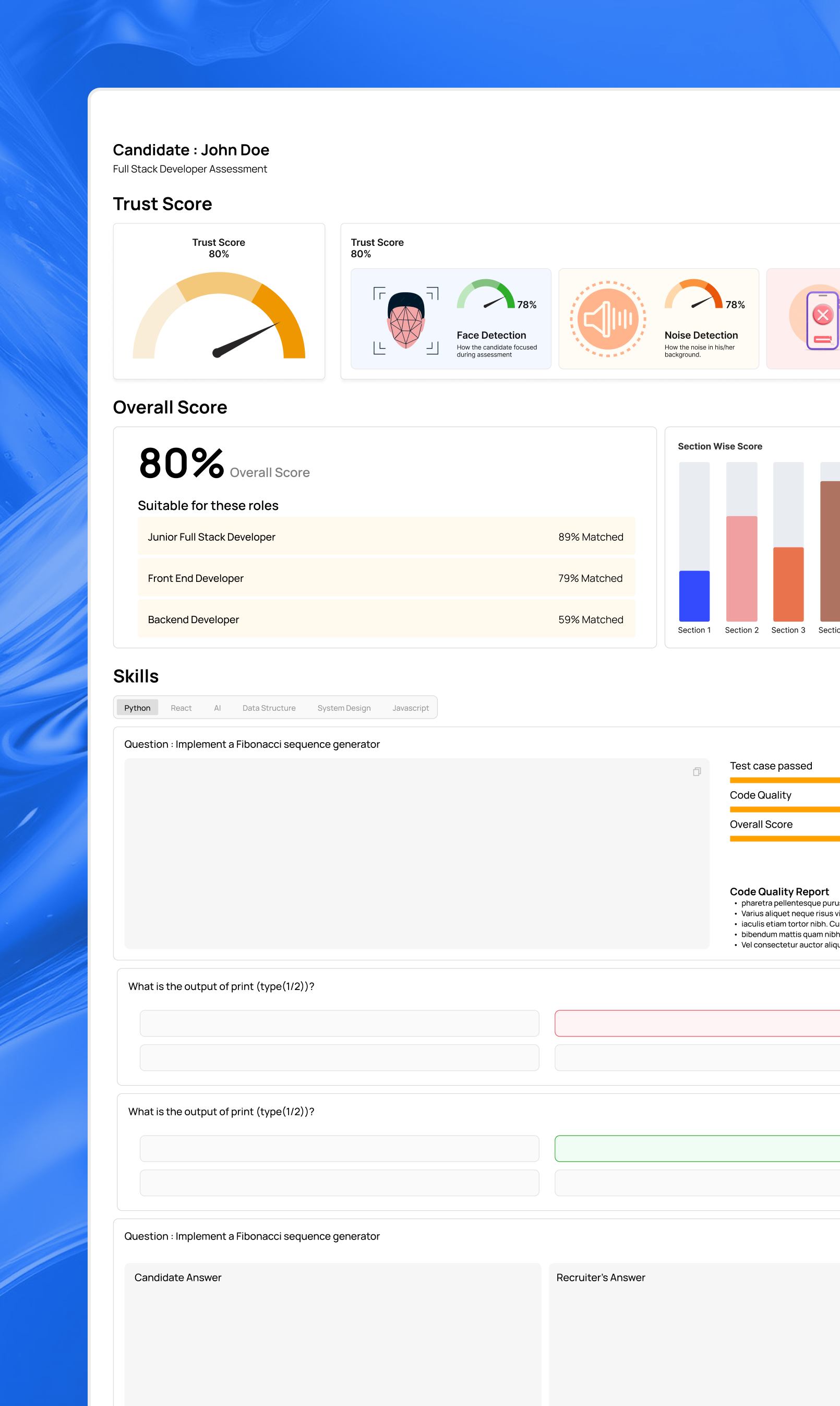Image resolution: width=840 pixels, height=1406 pixels.
Task: Select the Javascript tab
Action: (x=411, y=708)
